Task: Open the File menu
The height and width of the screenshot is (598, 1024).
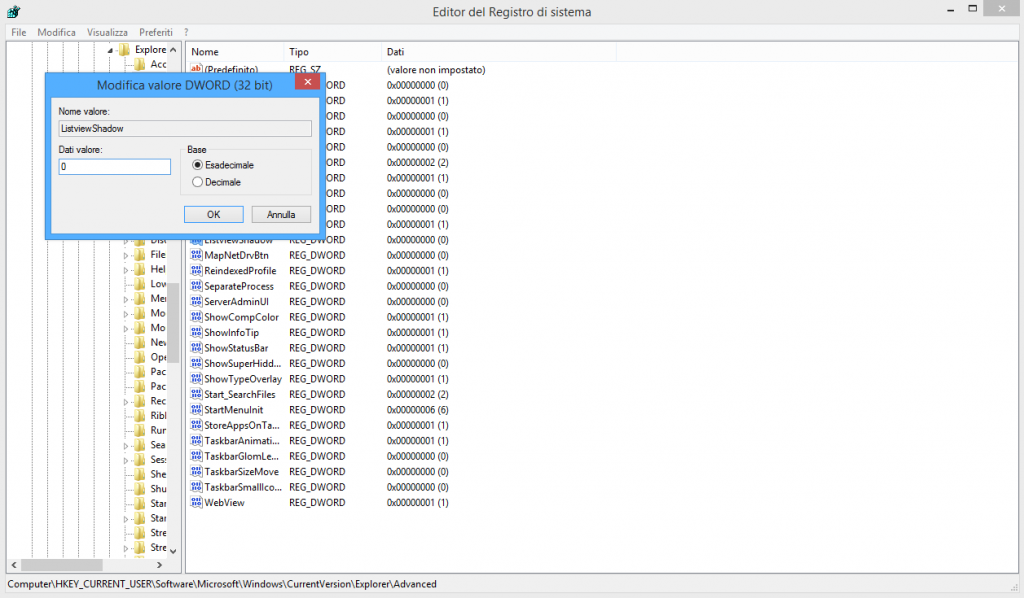Action: [19, 32]
